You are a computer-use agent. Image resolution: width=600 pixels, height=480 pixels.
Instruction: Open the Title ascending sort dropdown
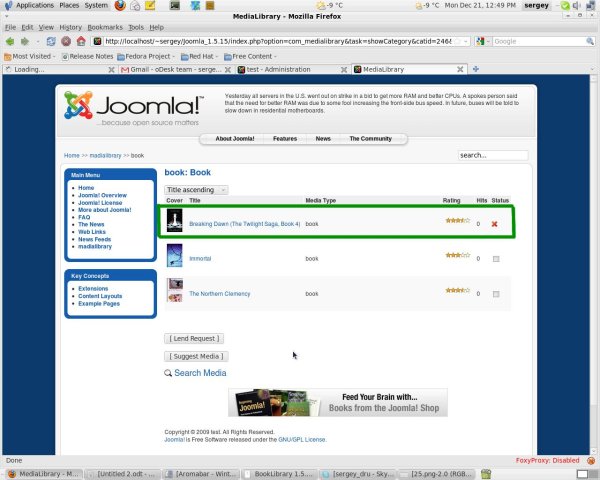pyautogui.click(x=196, y=190)
